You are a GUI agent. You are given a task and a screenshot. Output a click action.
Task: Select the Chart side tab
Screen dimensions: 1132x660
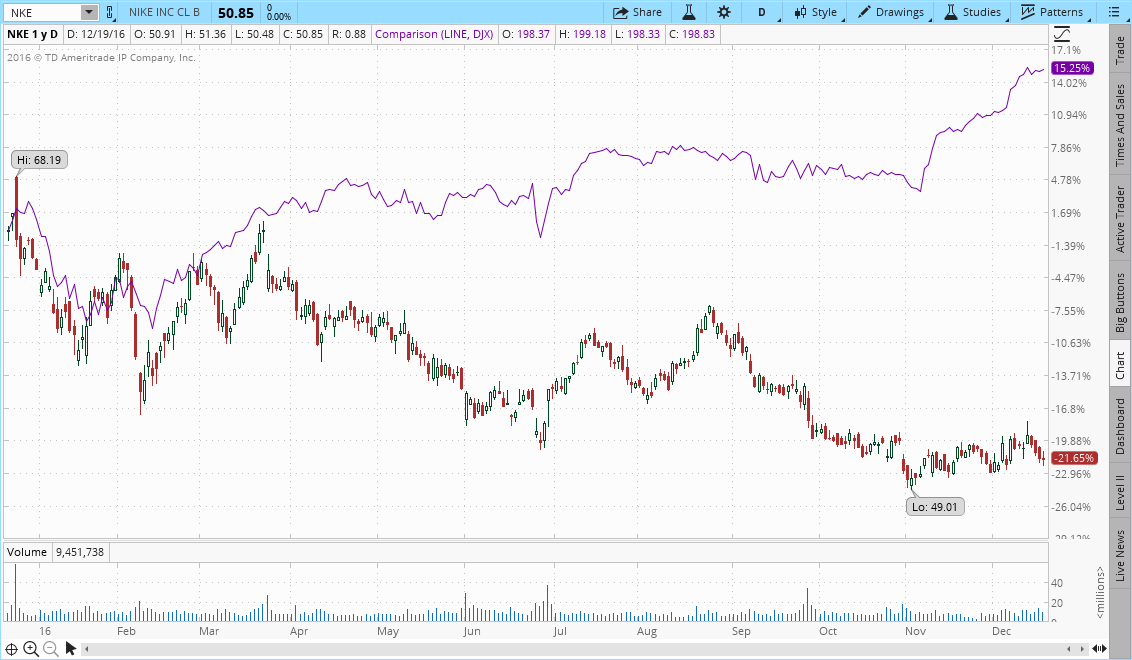click(x=1120, y=365)
